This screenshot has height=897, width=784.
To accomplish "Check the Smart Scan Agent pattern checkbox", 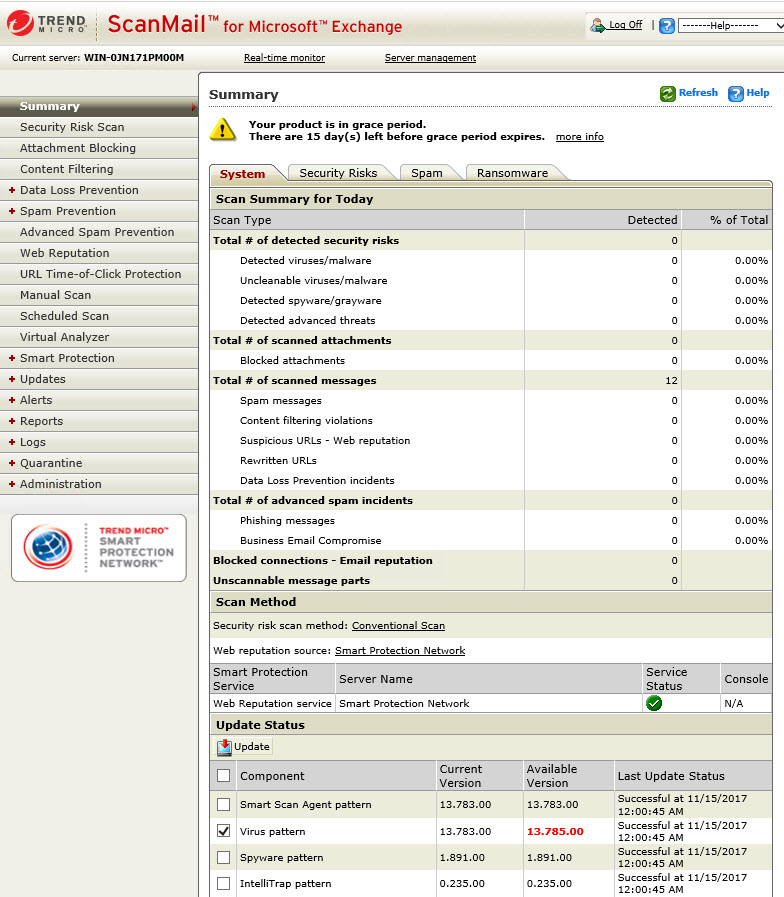I will (x=223, y=805).
